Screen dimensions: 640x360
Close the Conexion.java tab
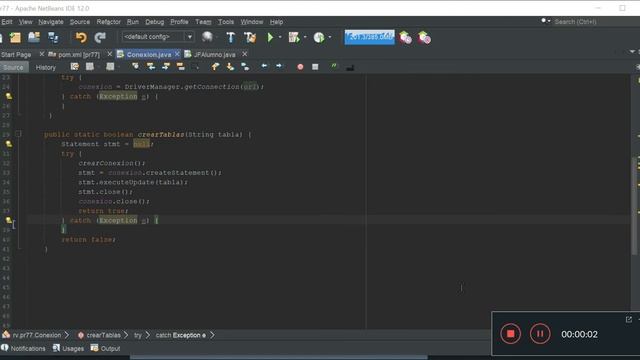177,54
